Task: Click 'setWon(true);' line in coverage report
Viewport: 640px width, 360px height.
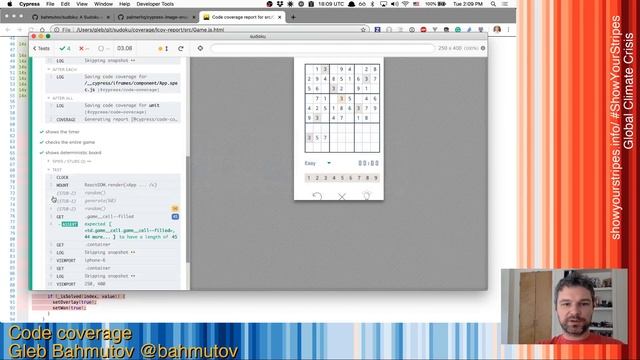Action: tap(69, 308)
